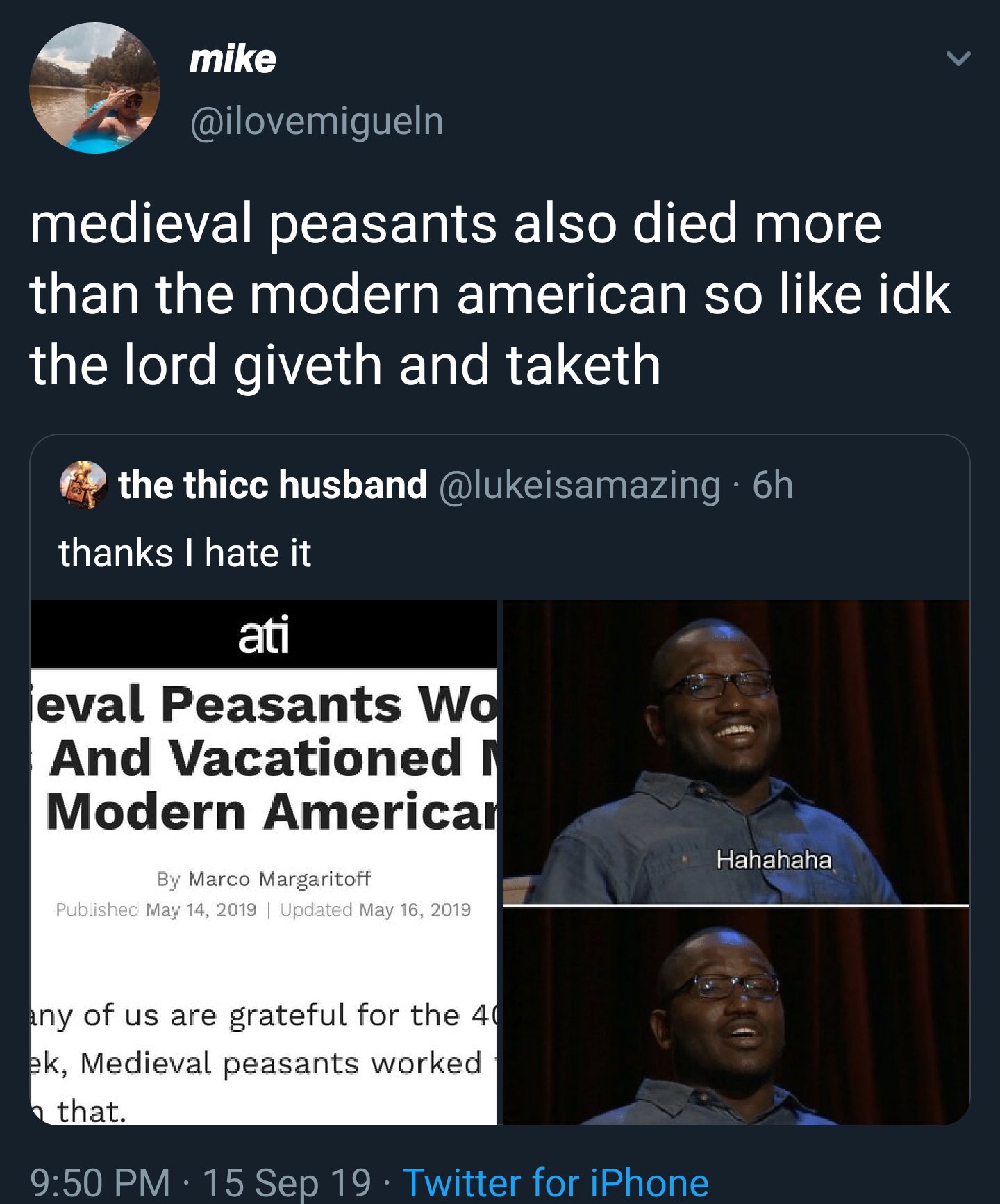Open mike's round profile picture

point(94,88)
